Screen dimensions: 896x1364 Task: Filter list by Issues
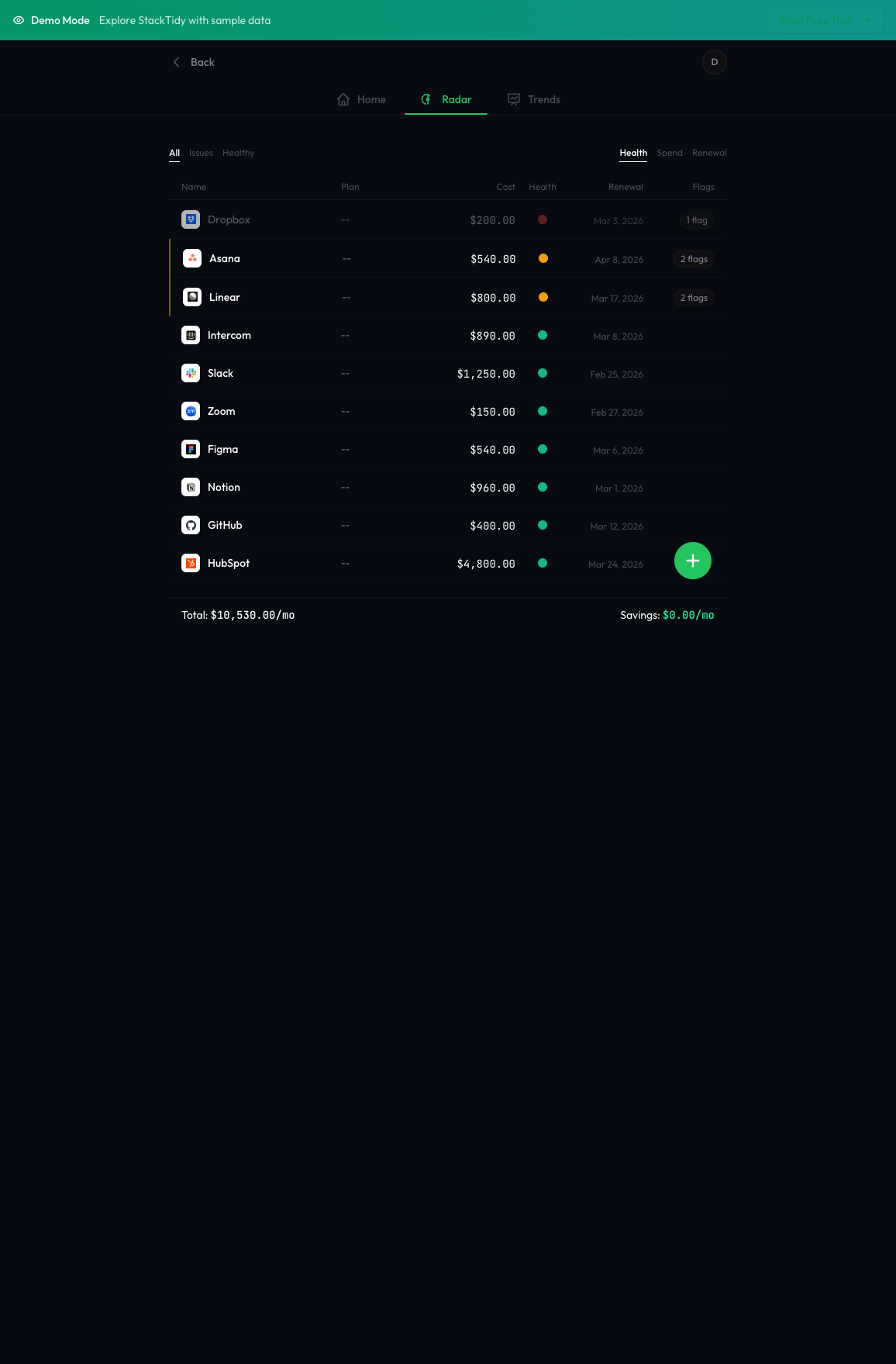(201, 153)
